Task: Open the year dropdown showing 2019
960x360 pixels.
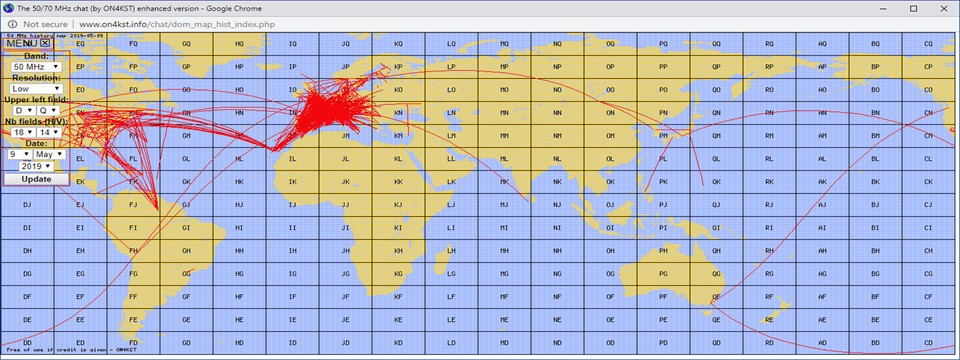Action: pyautogui.click(x=36, y=166)
